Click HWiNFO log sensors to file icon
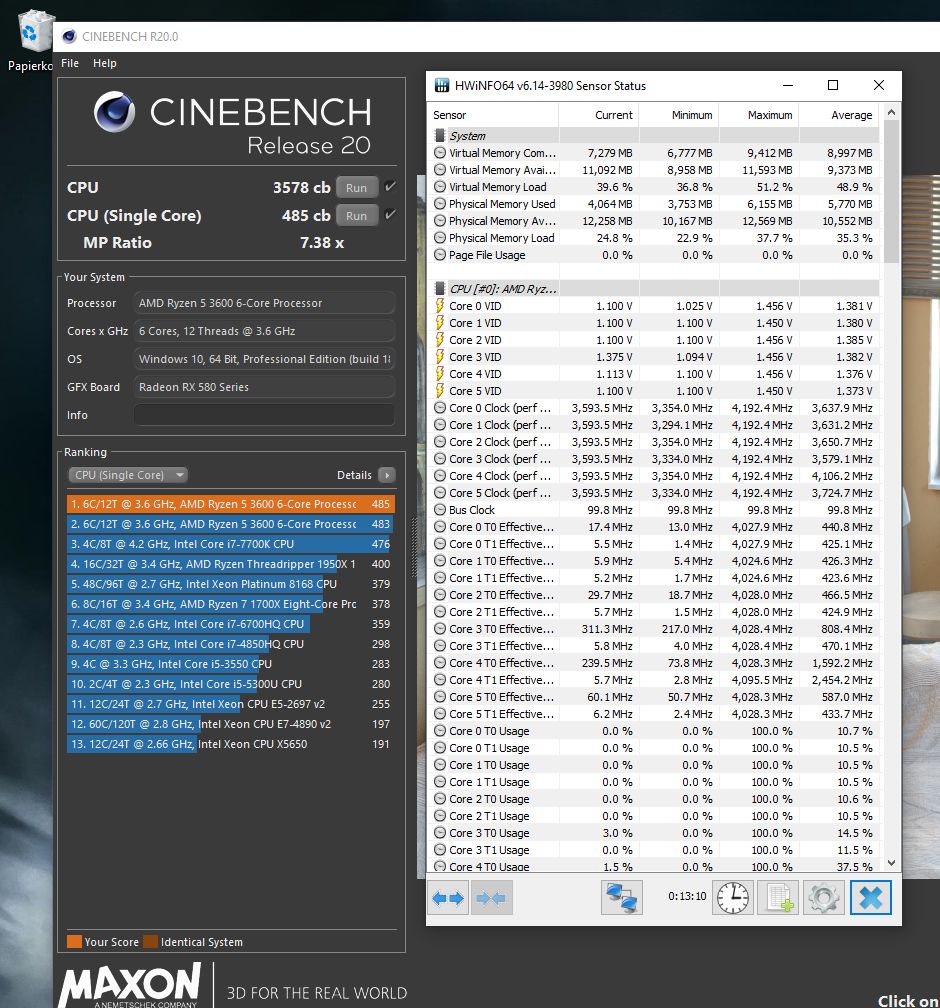The image size is (940, 1008). (778, 897)
